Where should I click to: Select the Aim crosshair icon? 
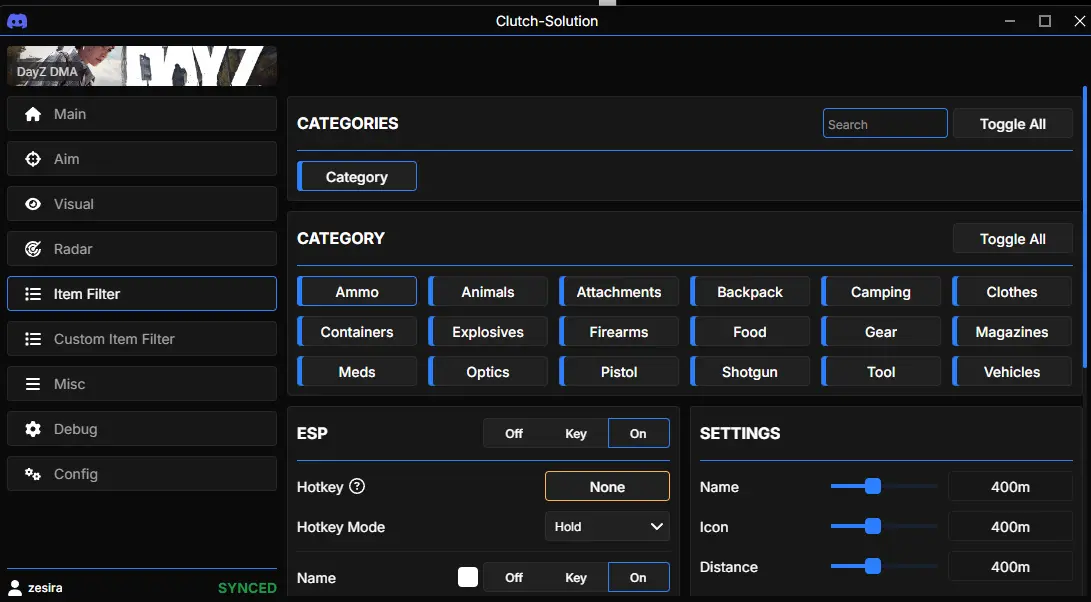[x=33, y=159]
